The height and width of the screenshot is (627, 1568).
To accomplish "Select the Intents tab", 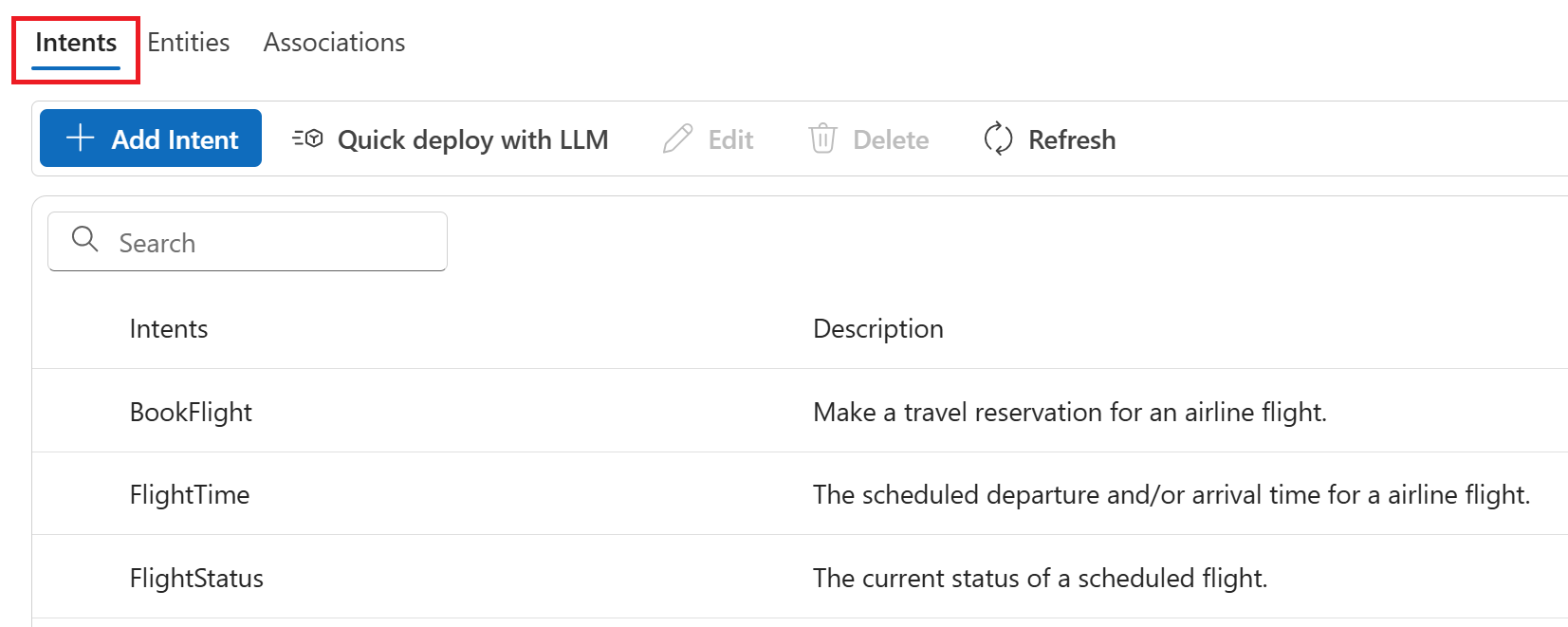I will [76, 42].
